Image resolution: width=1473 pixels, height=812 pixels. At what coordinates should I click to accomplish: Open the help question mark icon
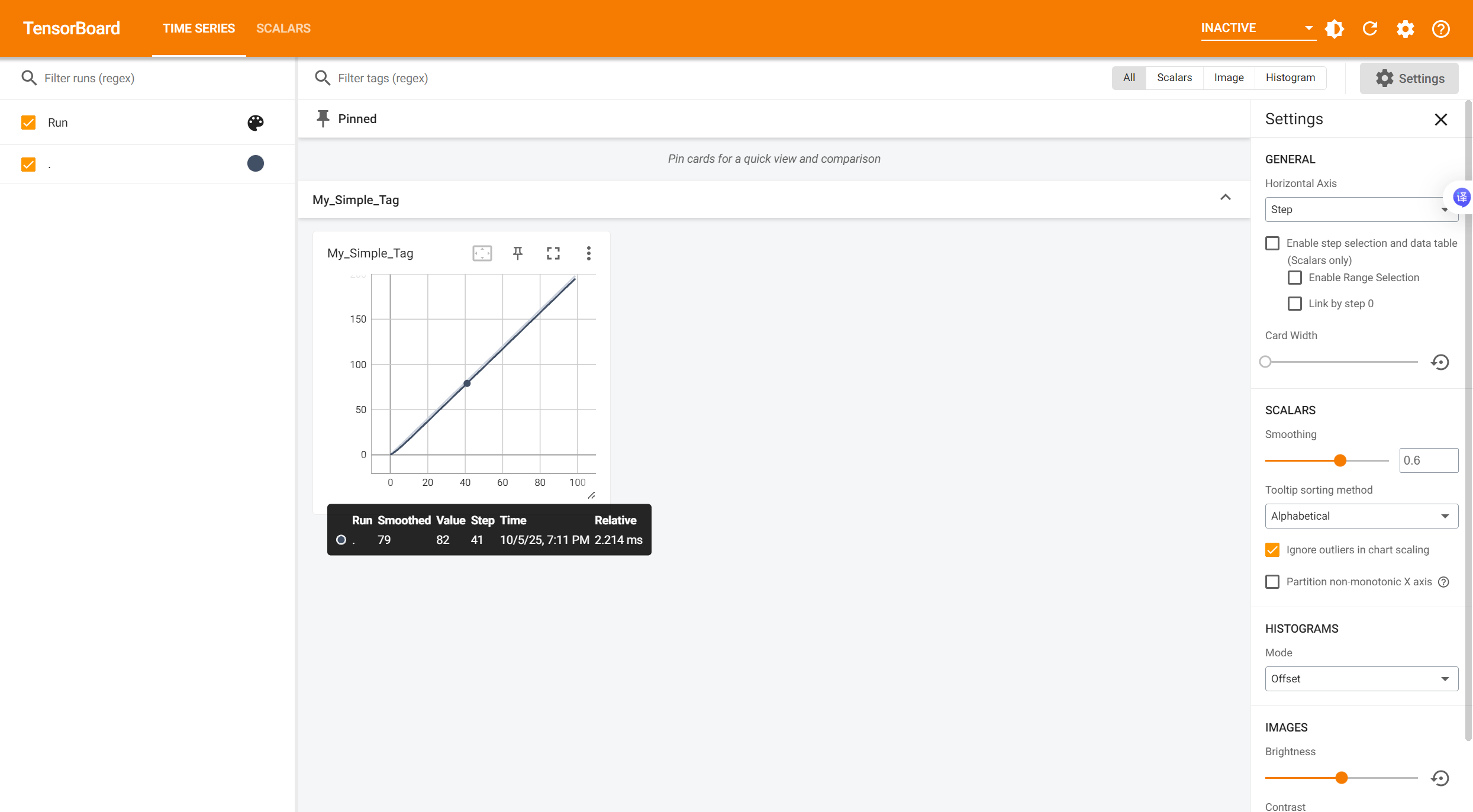1441,28
